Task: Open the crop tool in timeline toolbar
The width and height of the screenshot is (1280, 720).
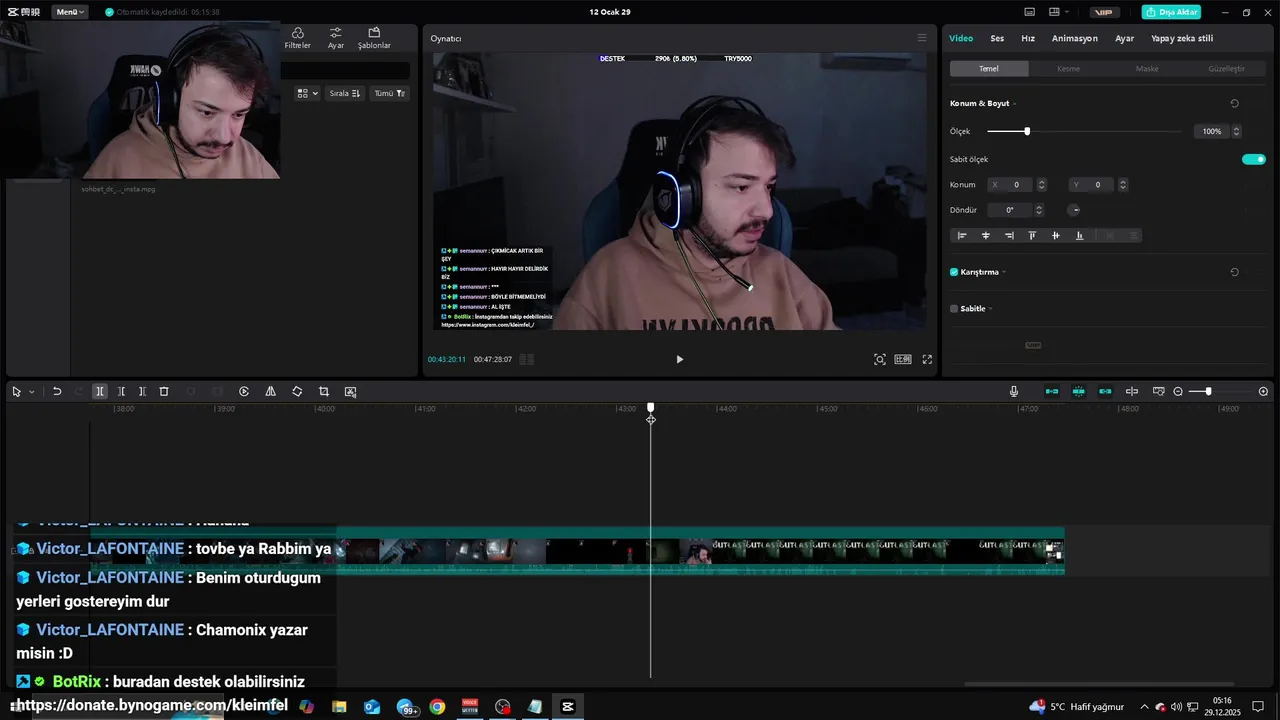Action: coord(324,392)
